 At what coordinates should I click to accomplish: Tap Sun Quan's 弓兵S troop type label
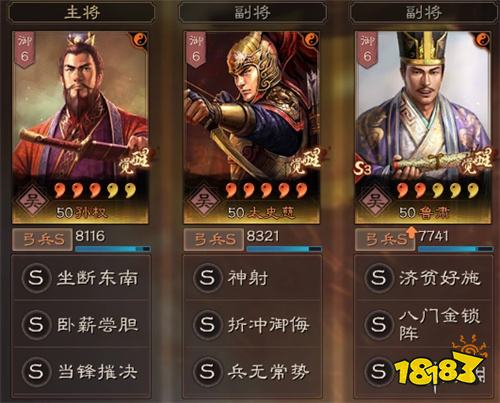(42, 239)
